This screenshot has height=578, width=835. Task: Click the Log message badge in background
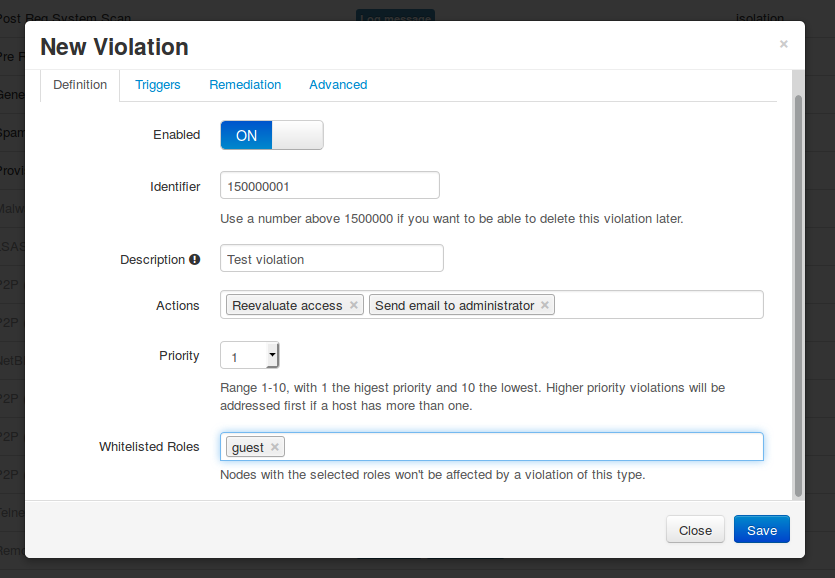(395, 16)
